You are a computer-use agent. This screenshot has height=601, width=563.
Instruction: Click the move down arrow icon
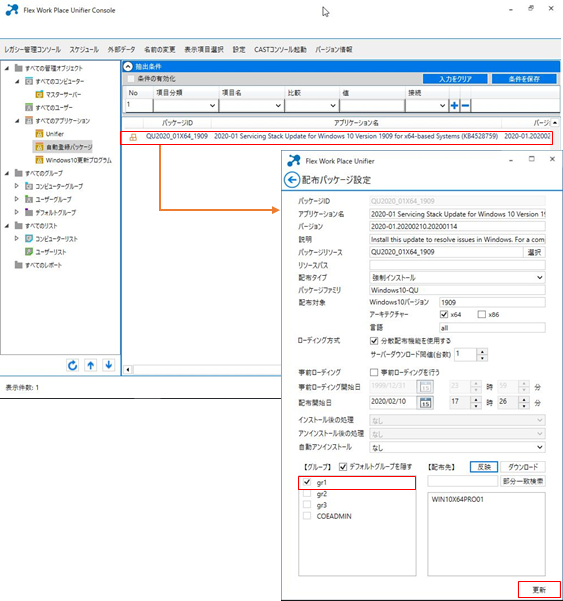click(108, 365)
